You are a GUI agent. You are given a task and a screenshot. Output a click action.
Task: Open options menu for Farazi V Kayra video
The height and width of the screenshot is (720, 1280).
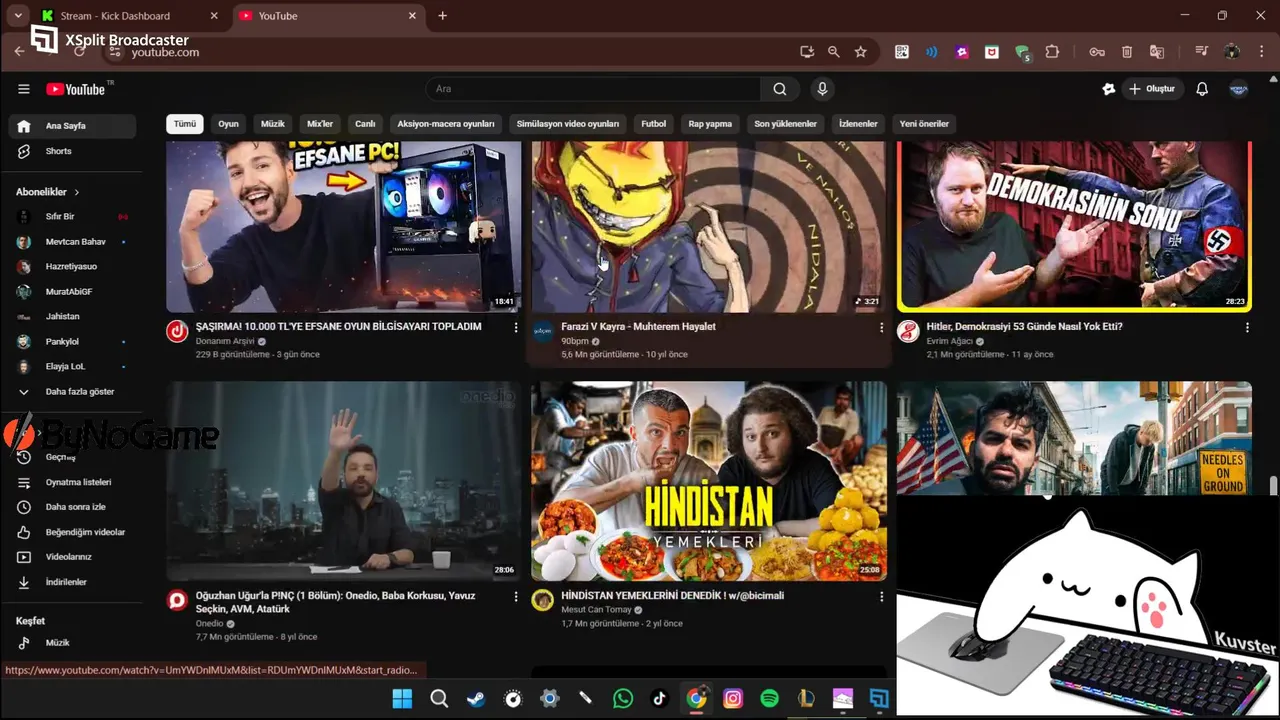(x=881, y=328)
